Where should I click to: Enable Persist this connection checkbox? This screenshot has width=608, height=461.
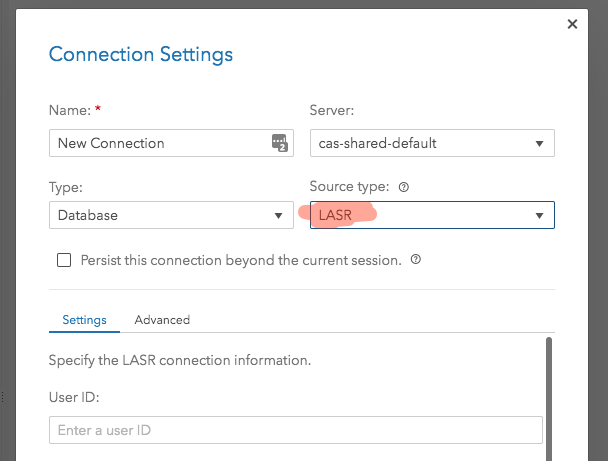[x=64, y=260]
